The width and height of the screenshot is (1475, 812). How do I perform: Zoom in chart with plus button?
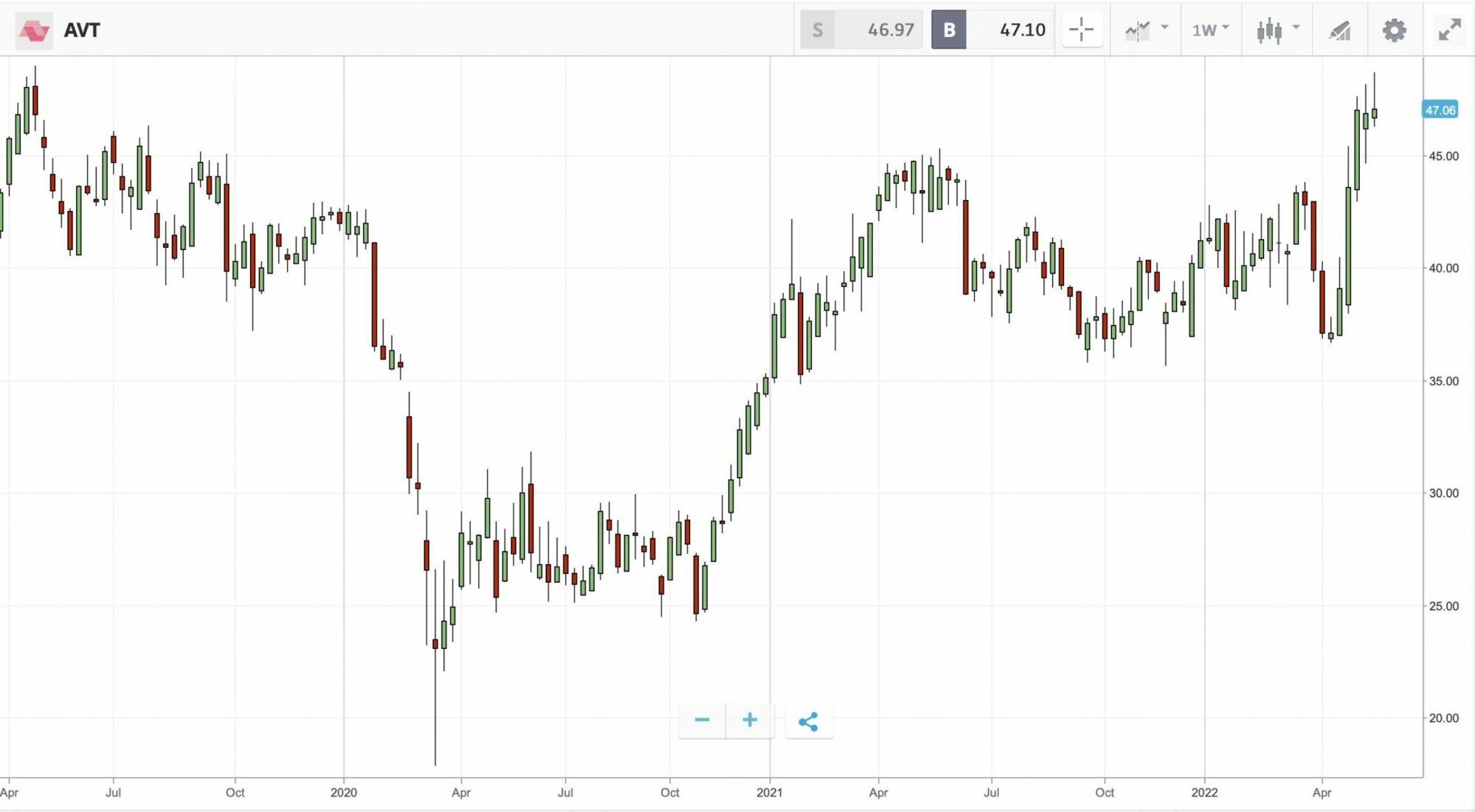[x=749, y=721]
